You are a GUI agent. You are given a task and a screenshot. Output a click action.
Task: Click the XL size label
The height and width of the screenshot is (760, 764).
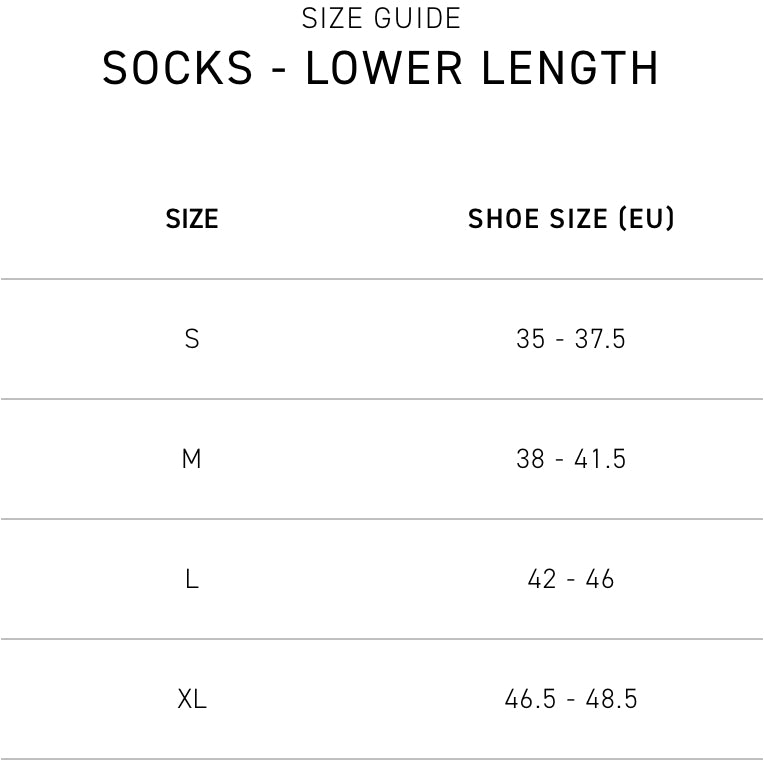[x=191, y=699]
